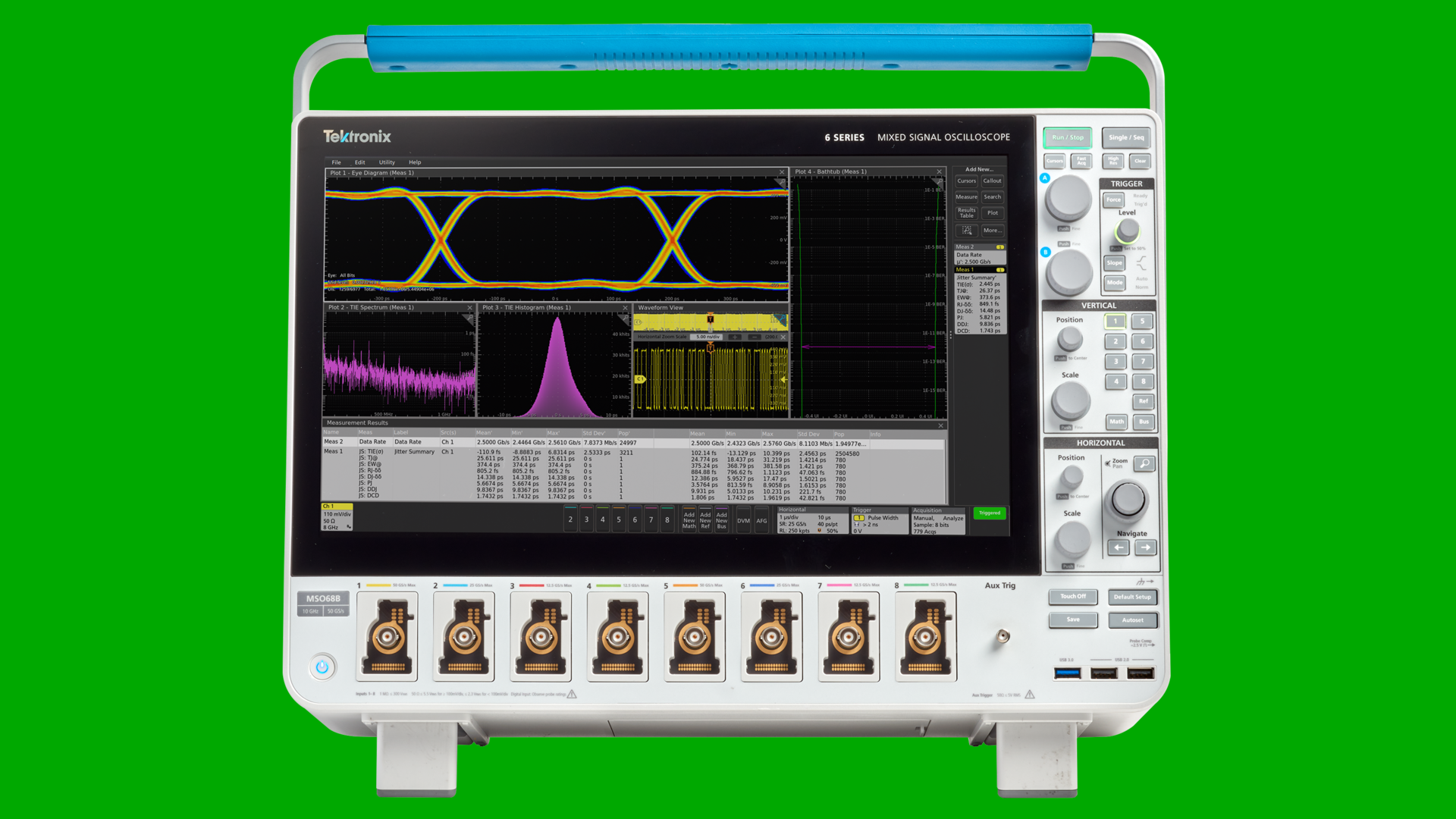Viewport: 1456px width, 819px height.
Task: Click the Measure button under Add New
Action: pyautogui.click(x=966, y=197)
